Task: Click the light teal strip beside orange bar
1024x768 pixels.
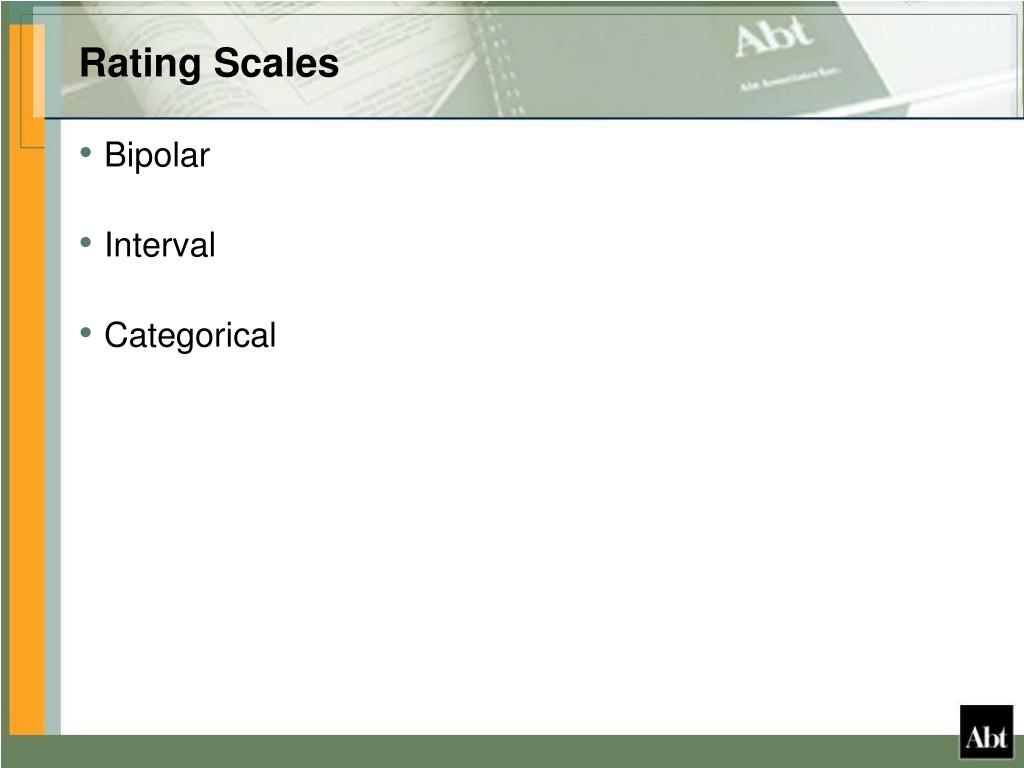Action: (x=53, y=424)
